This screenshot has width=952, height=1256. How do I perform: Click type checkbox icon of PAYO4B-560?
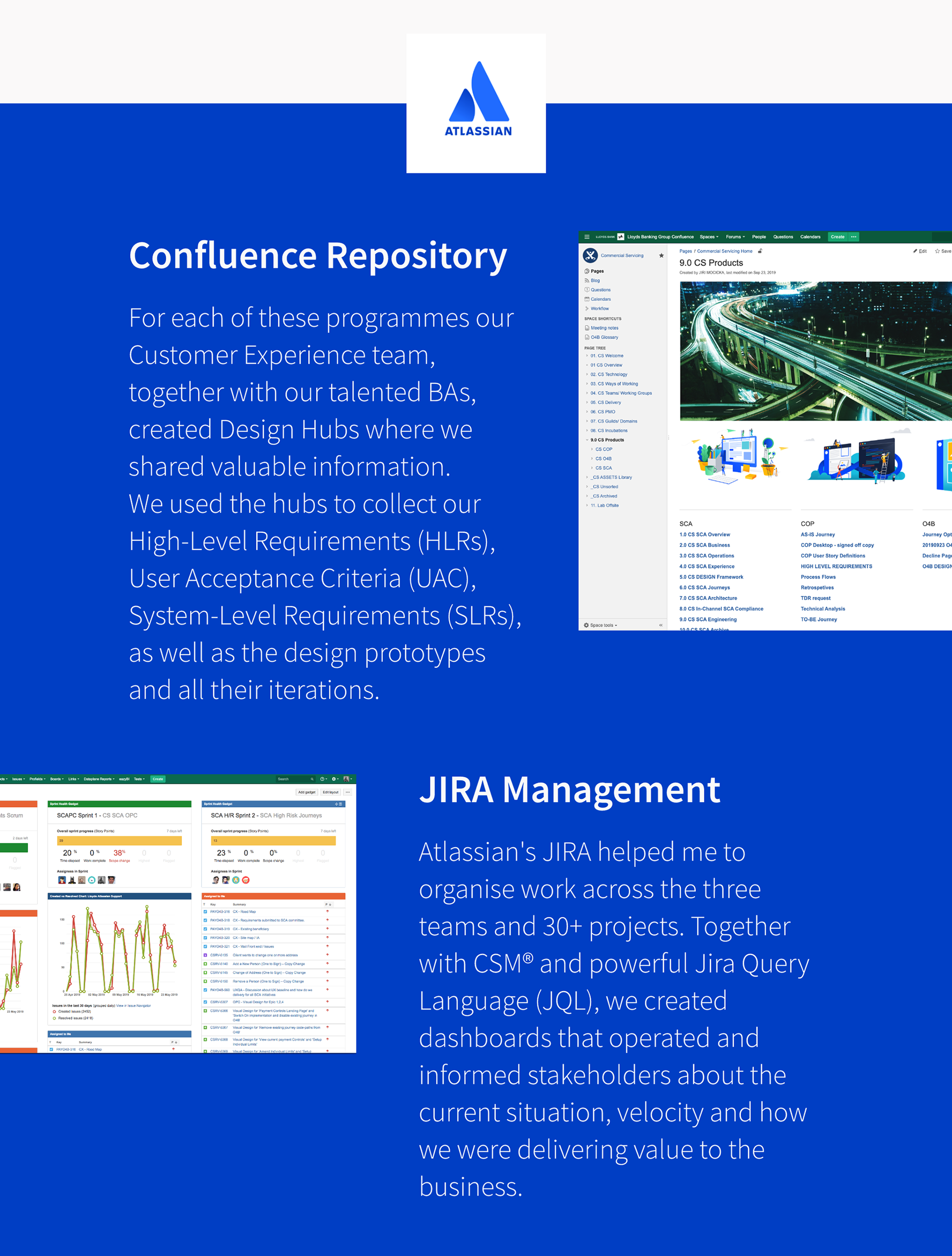point(205,990)
